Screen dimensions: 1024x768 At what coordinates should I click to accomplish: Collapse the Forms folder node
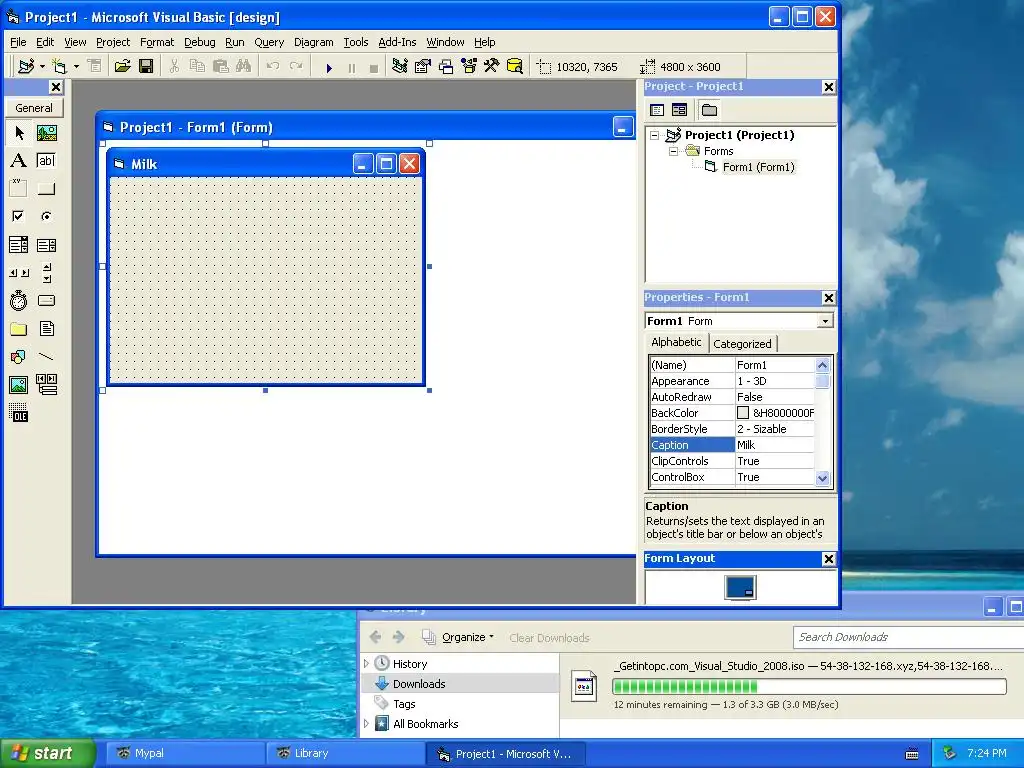(673, 152)
